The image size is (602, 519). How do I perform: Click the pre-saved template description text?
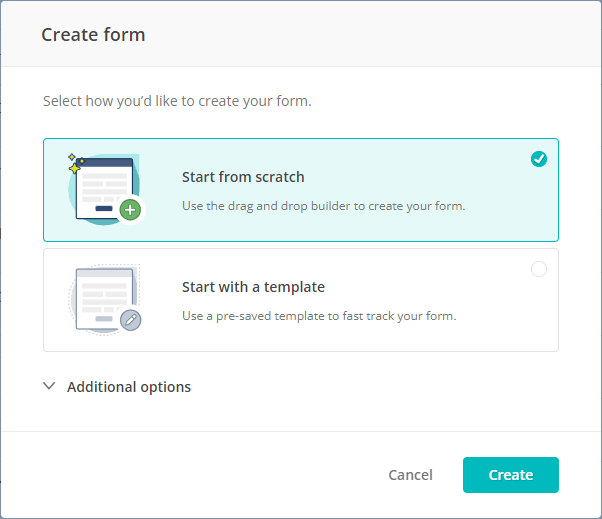[319, 316]
